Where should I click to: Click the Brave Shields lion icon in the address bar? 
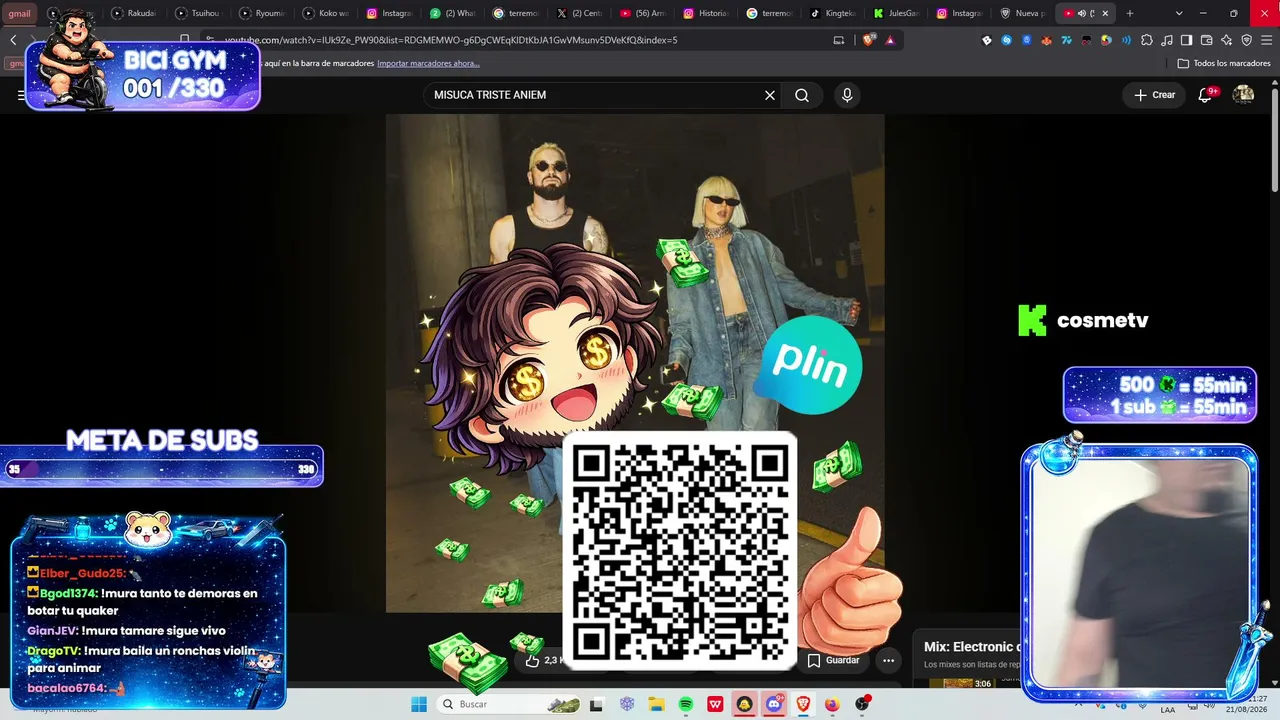(x=868, y=40)
